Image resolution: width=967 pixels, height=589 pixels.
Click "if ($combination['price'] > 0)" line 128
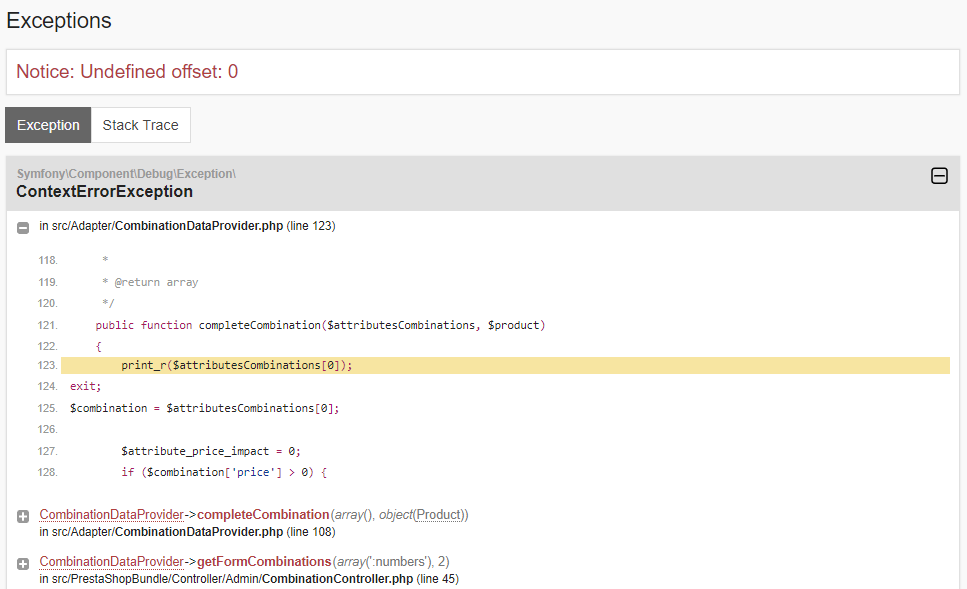(224, 472)
